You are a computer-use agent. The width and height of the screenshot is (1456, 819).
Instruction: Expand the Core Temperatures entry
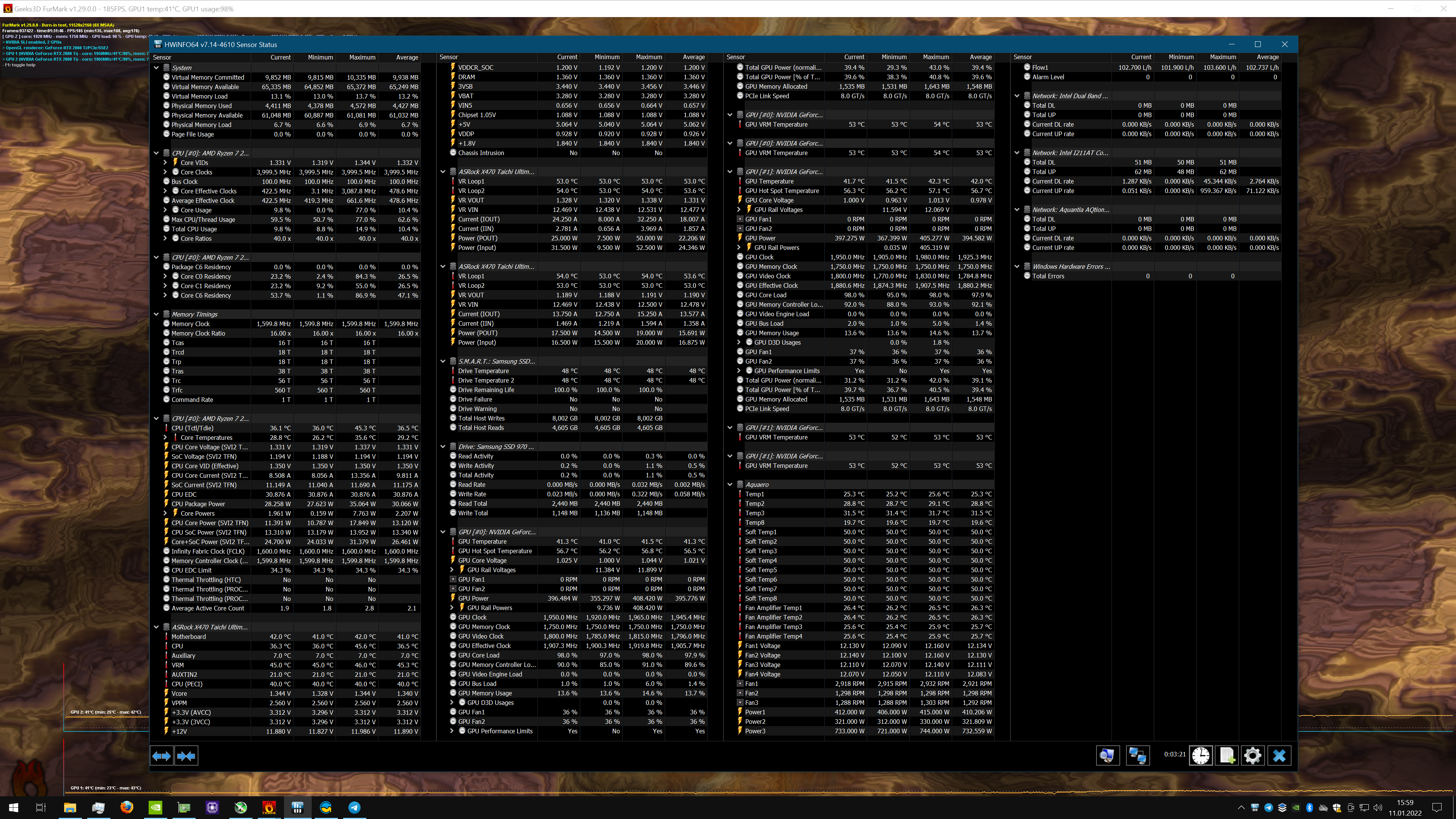[166, 438]
